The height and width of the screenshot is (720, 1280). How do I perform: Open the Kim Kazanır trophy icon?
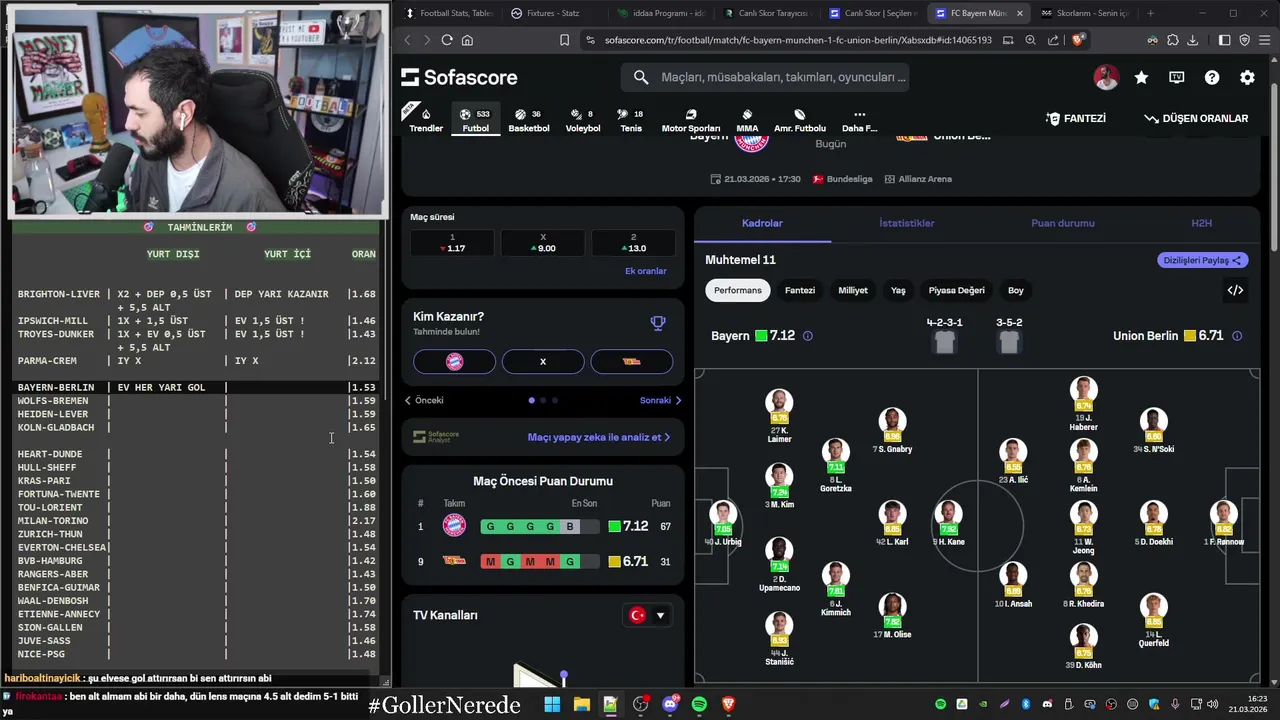pyautogui.click(x=658, y=323)
